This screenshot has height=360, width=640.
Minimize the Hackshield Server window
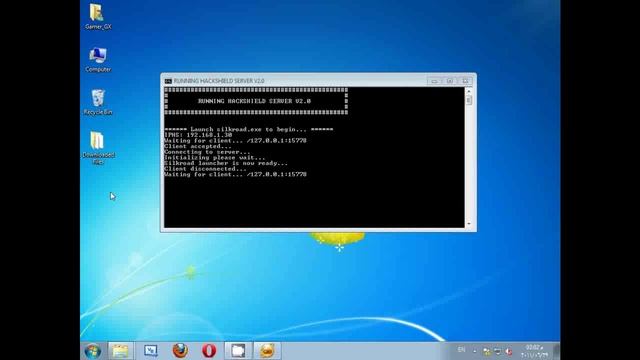point(434,81)
